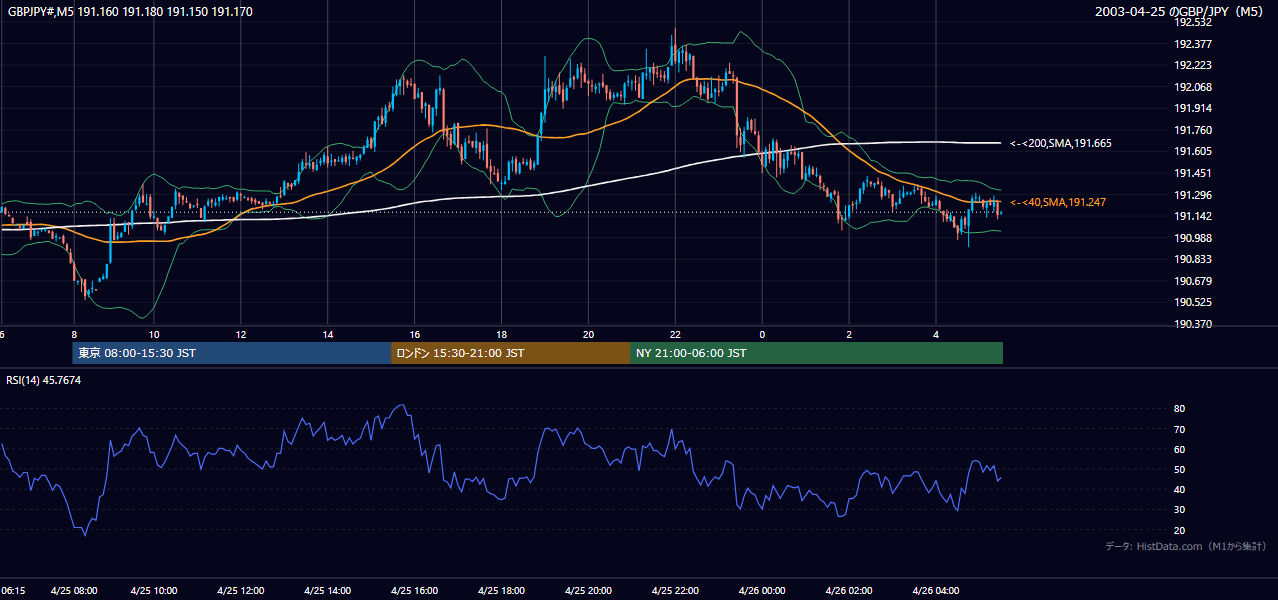The image size is (1278, 600).
Task: Click the 4/25 08:00 bottom time label
Action: 74,591
